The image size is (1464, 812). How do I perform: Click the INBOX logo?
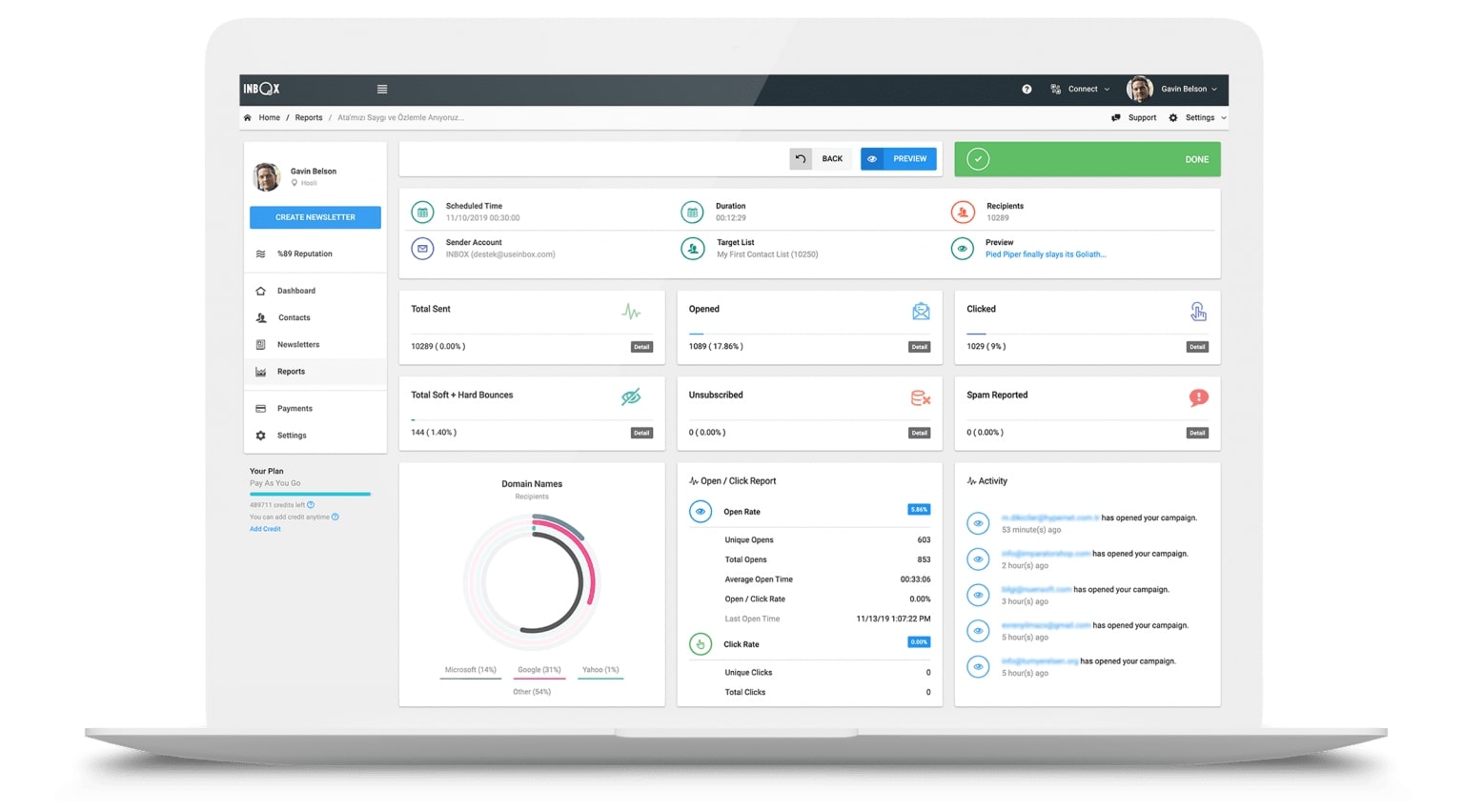coord(261,89)
